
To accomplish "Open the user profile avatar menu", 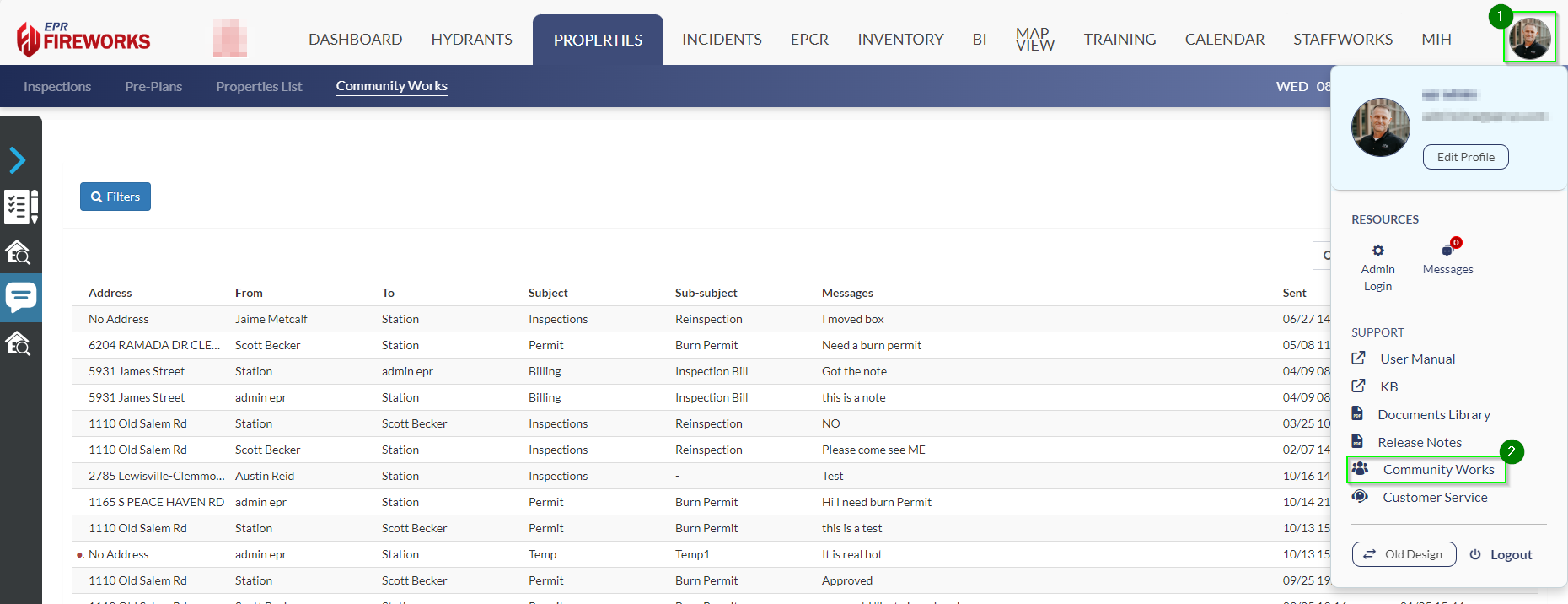I will [x=1529, y=38].
